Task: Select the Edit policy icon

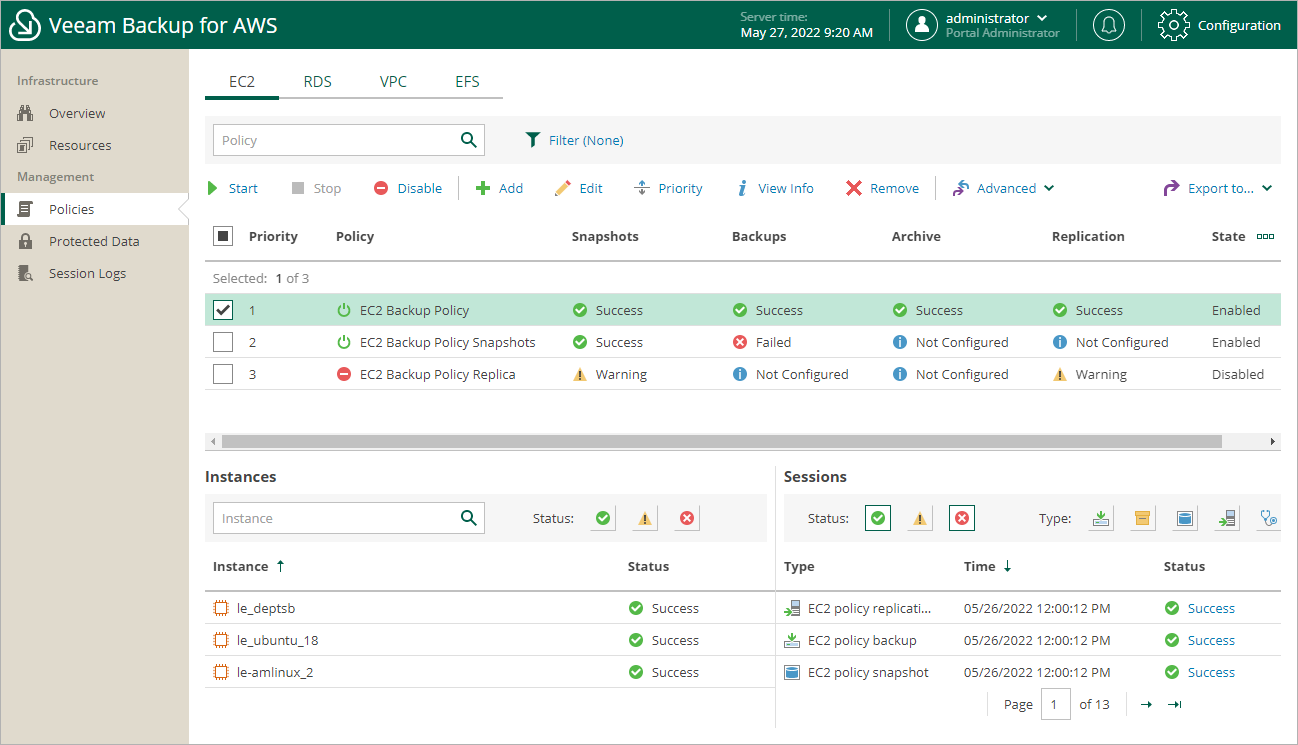Action: 578,188
